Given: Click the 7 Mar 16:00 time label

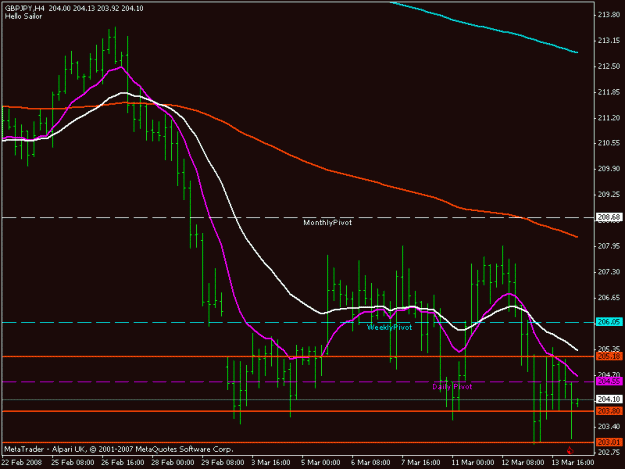Looking at the screenshot, I should 421,463.
